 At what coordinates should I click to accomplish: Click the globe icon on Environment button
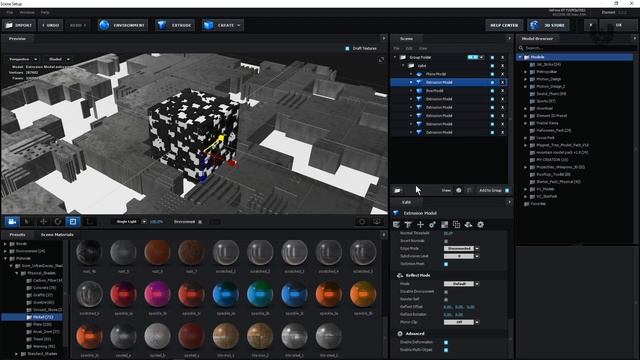tap(104, 25)
